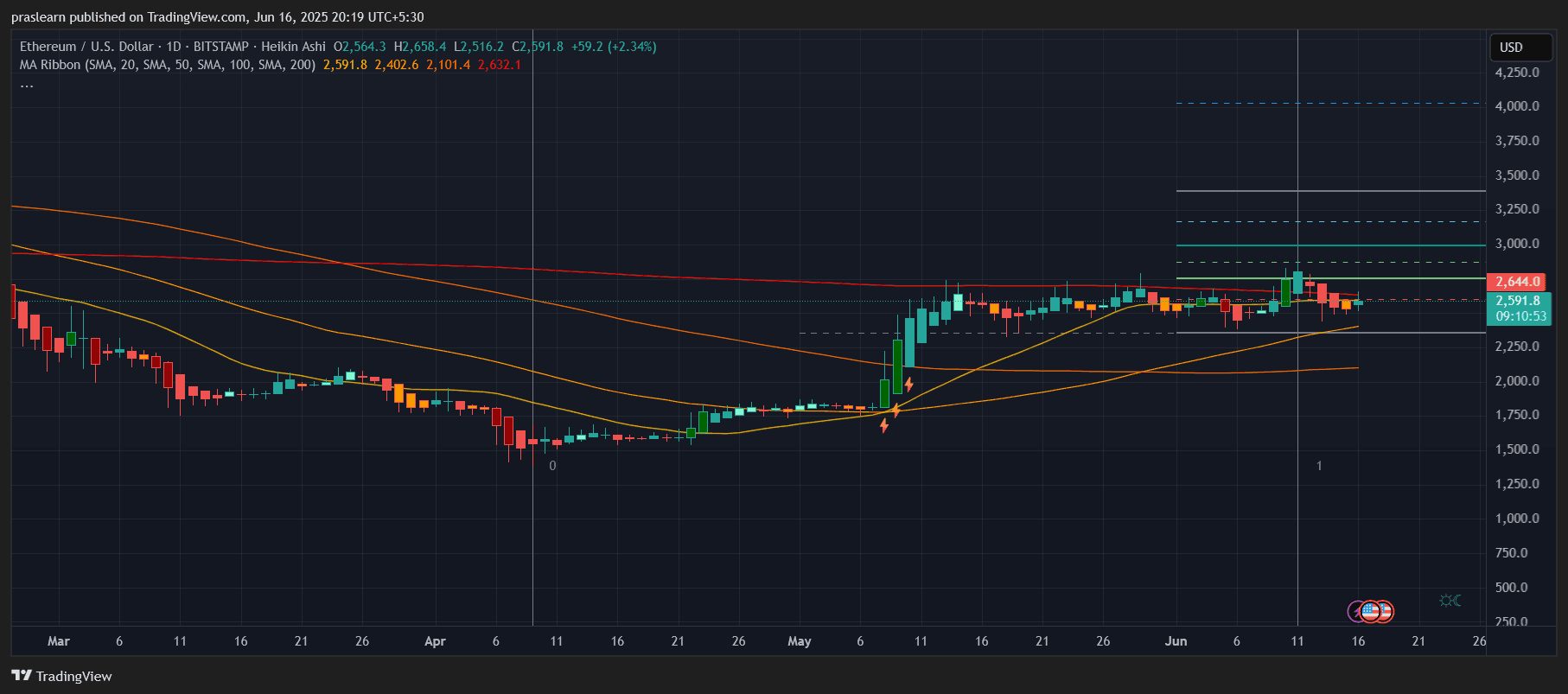
Task: Click the "1" marker label below the June candles
Action: tap(1319, 466)
